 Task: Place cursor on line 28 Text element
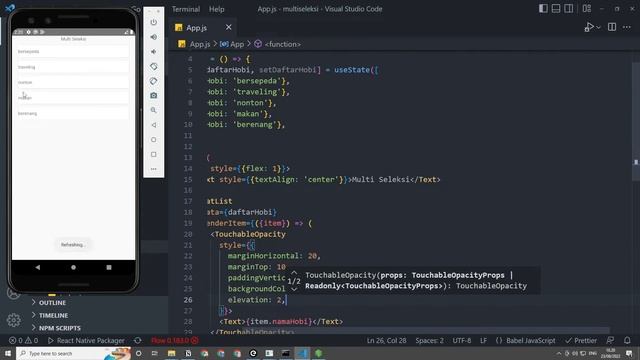(x=281, y=322)
